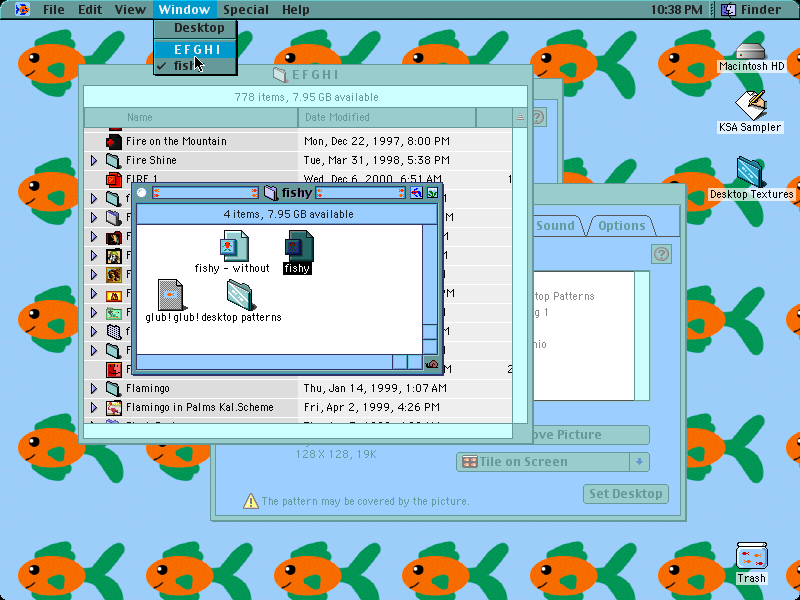Click the 10:38 PM menu bar clock
The width and height of the screenshot is (800, 600).
point(677,9)
